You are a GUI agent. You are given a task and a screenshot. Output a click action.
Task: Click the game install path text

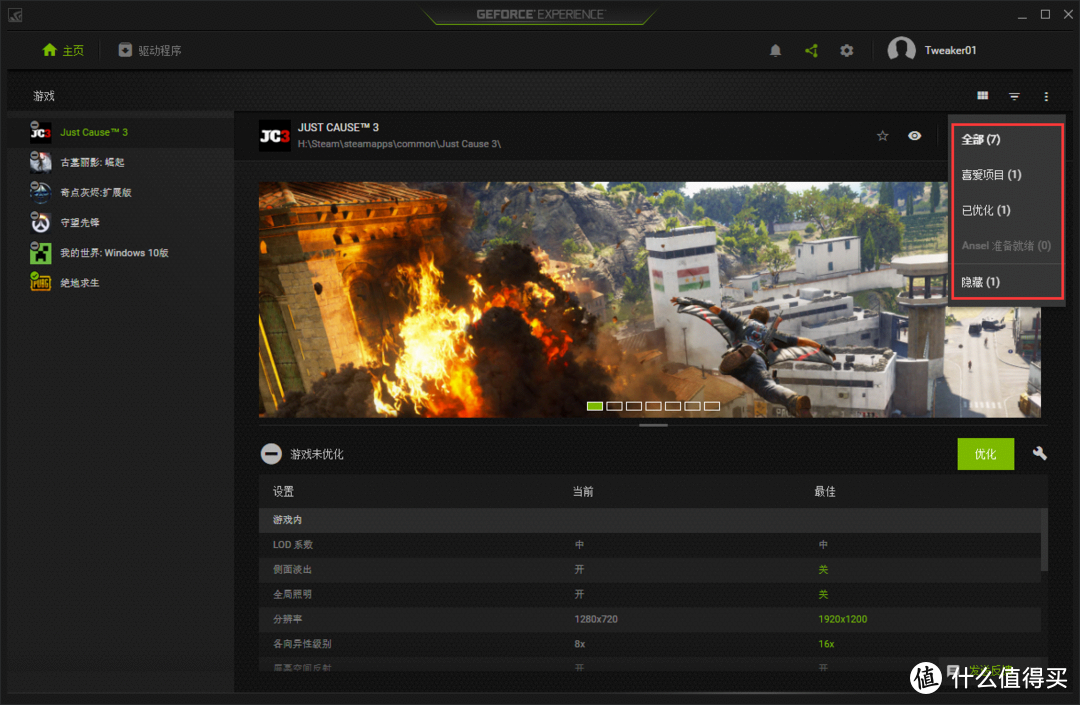399,144
